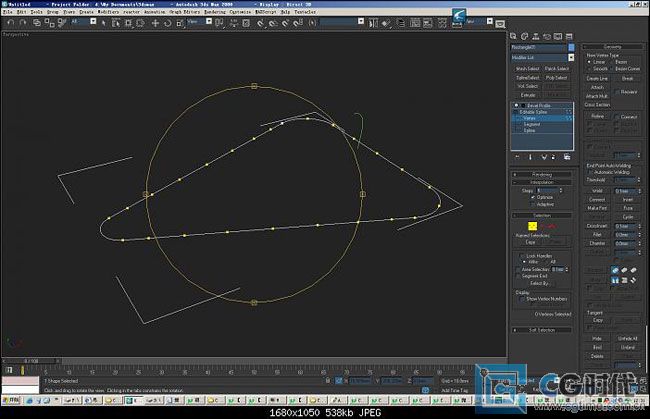Click the Rectangle object color swatch
650x419 pixels.
pos(571,47)
